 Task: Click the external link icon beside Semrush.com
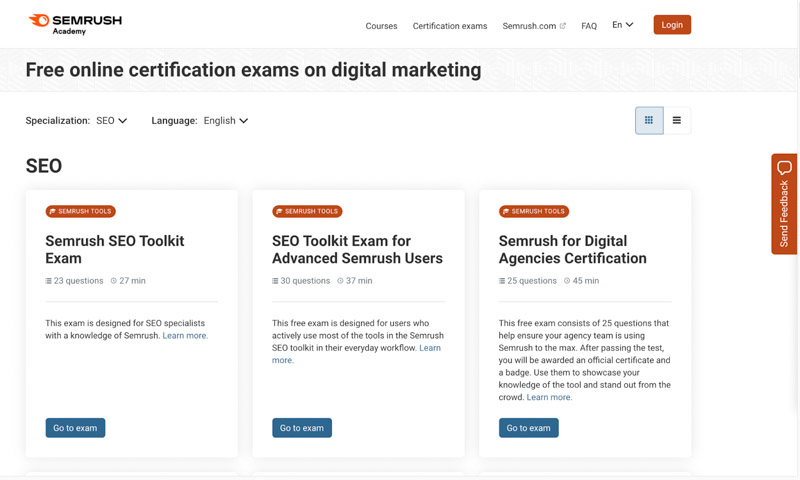(563, 26)
